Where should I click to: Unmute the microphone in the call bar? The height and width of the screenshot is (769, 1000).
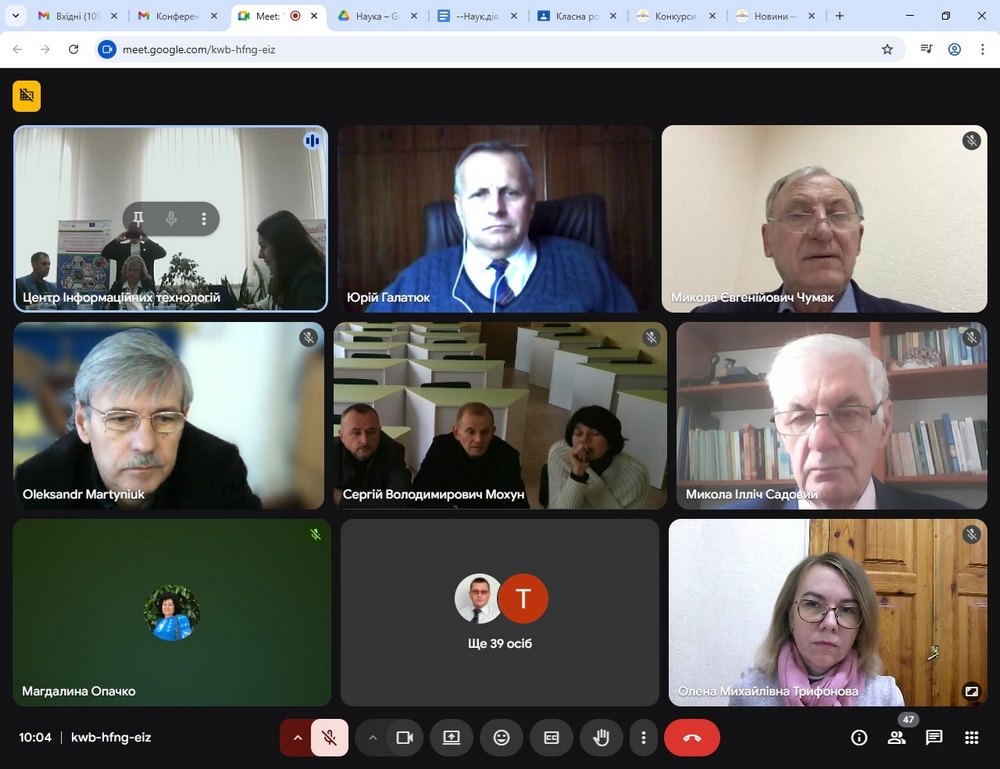329,738
